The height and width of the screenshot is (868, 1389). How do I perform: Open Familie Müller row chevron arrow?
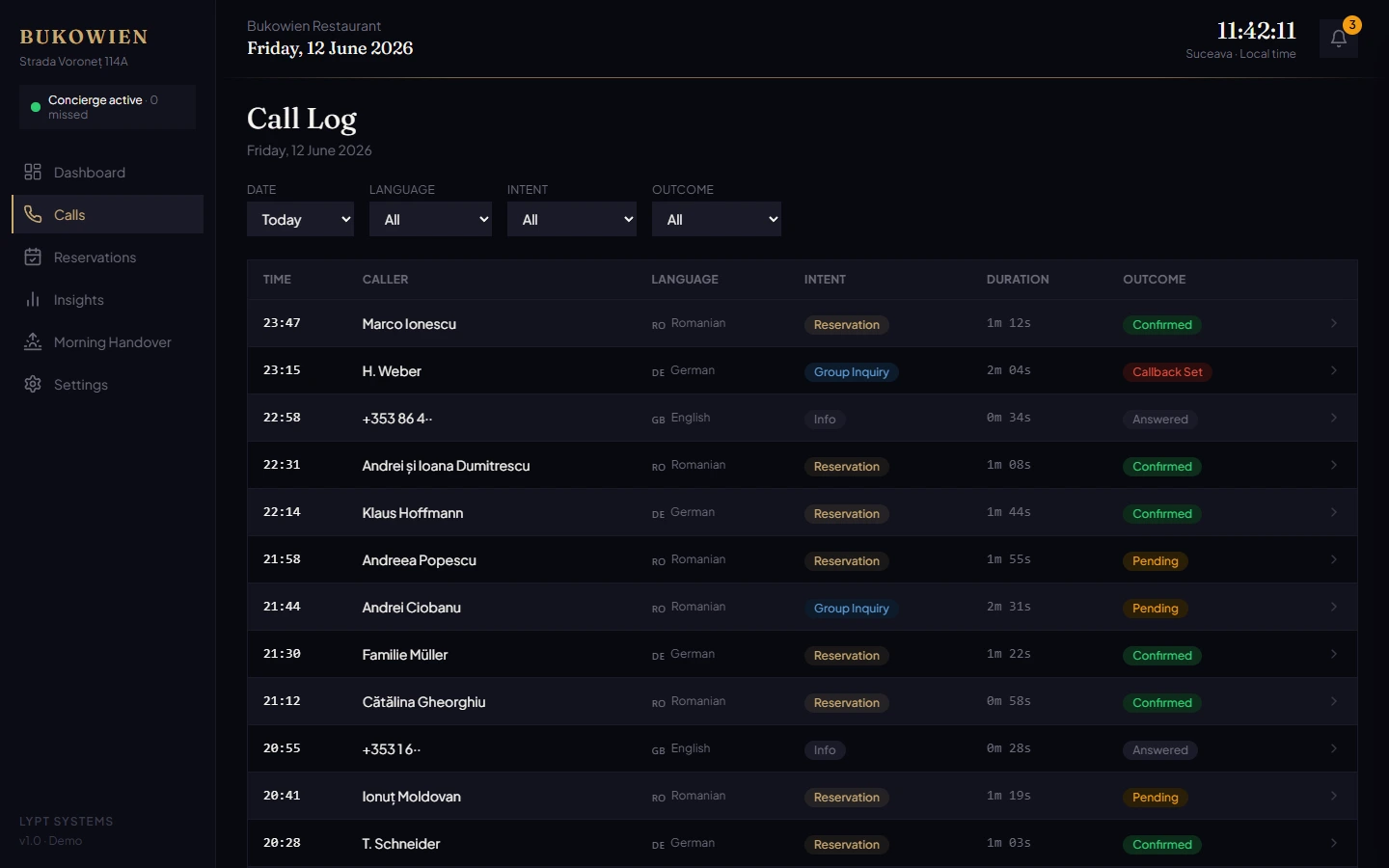[1334, 654]
